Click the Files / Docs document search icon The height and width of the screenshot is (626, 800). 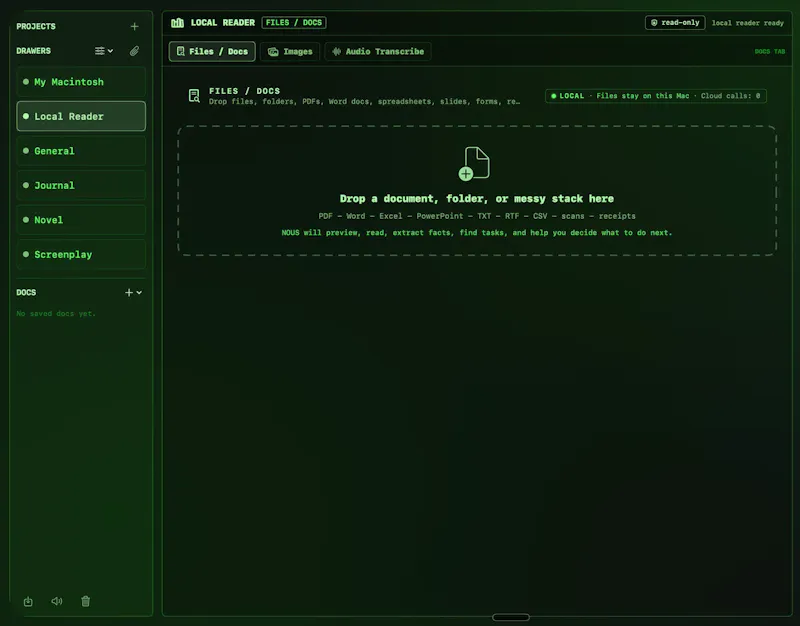tap(194, 96)
